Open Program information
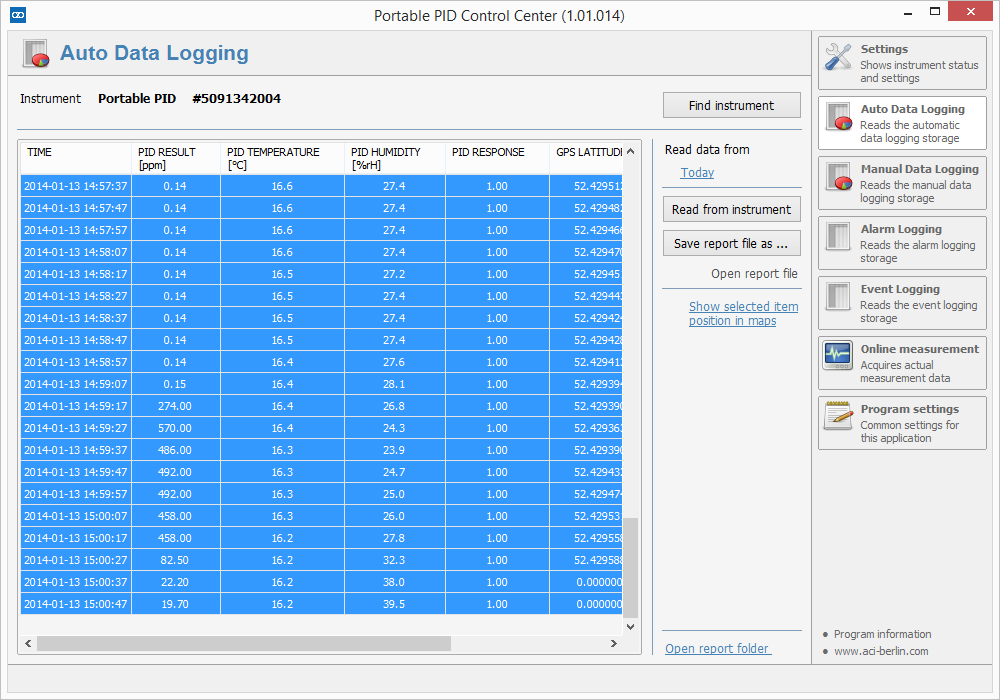Image resolution: width=1000 pixels, height=700 pixels. click(x=882, y=634)
